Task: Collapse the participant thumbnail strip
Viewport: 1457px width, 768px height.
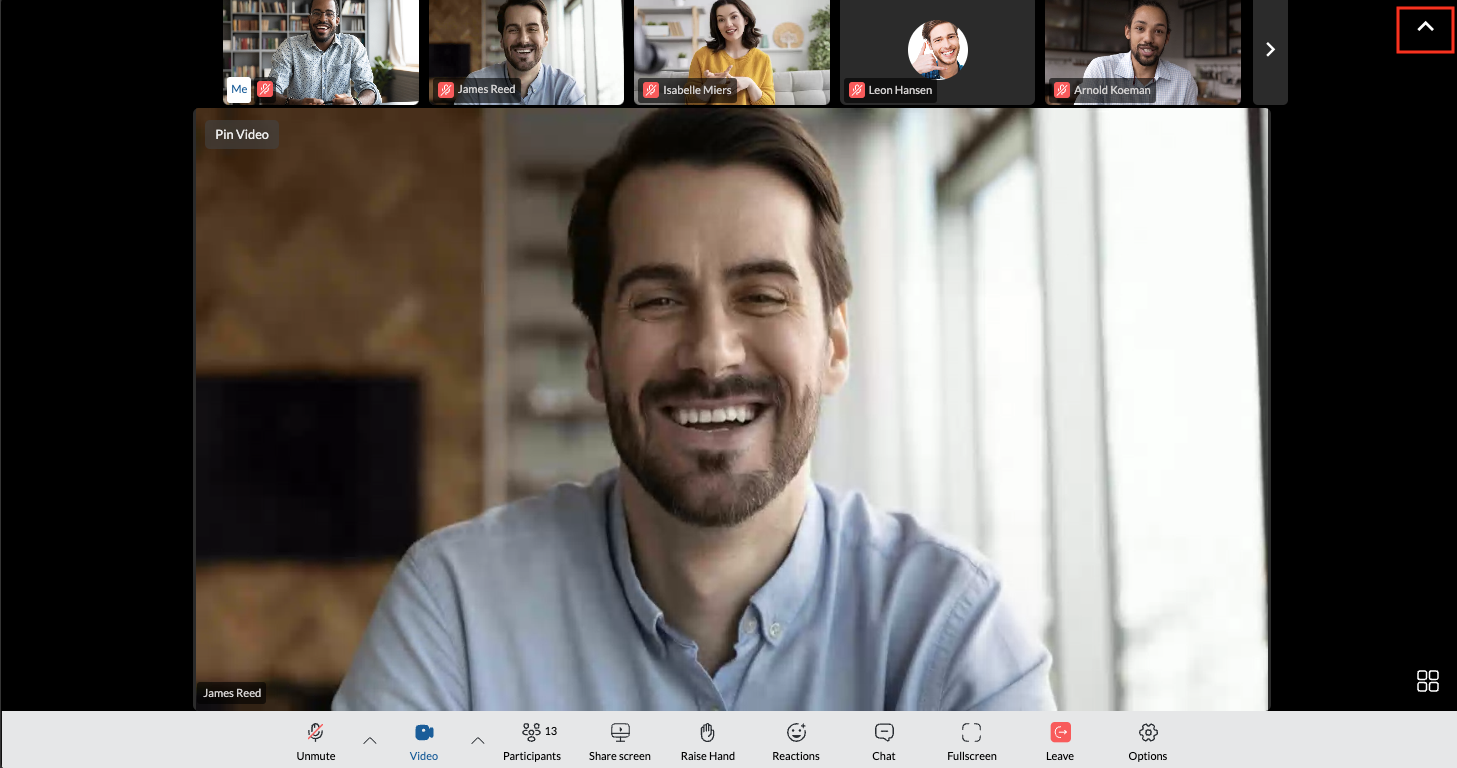Action: click(x=1426, y=27)
